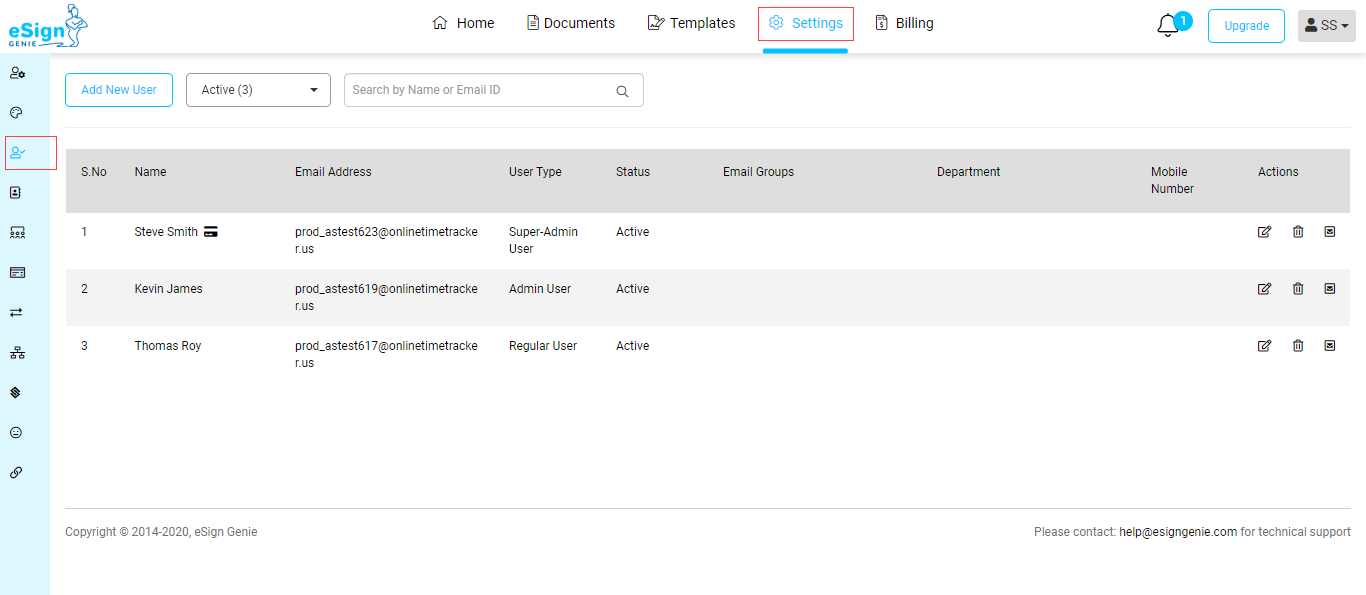This screenshot has width=1366, height=595.
Task: Switch to the Templates tab
Action: 691,23
